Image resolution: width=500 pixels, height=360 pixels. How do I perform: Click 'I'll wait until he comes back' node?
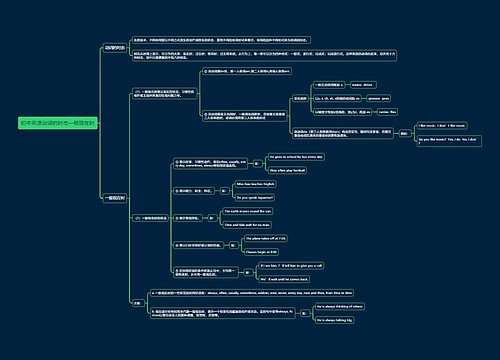pos(284,279)
